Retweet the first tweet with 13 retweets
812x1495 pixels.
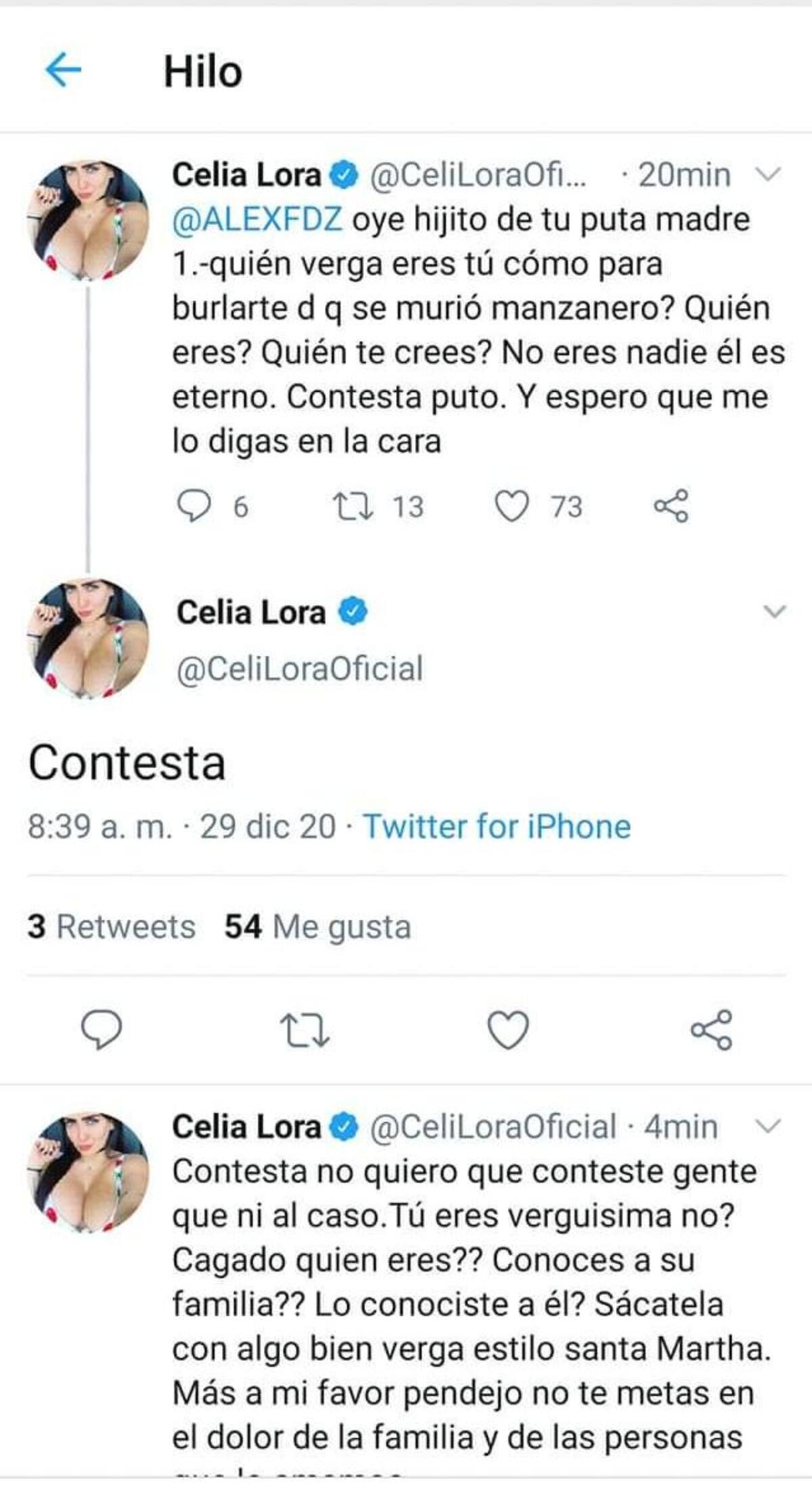click(353, 506)
